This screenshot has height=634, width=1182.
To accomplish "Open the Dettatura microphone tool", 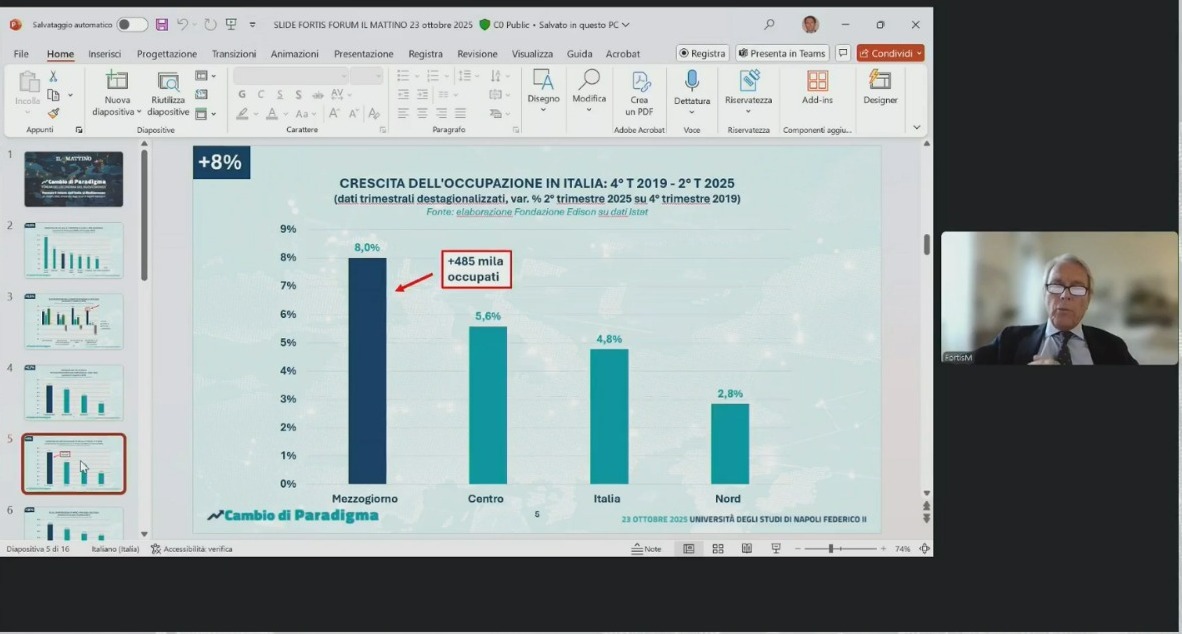I will click(x=692, y=84).
